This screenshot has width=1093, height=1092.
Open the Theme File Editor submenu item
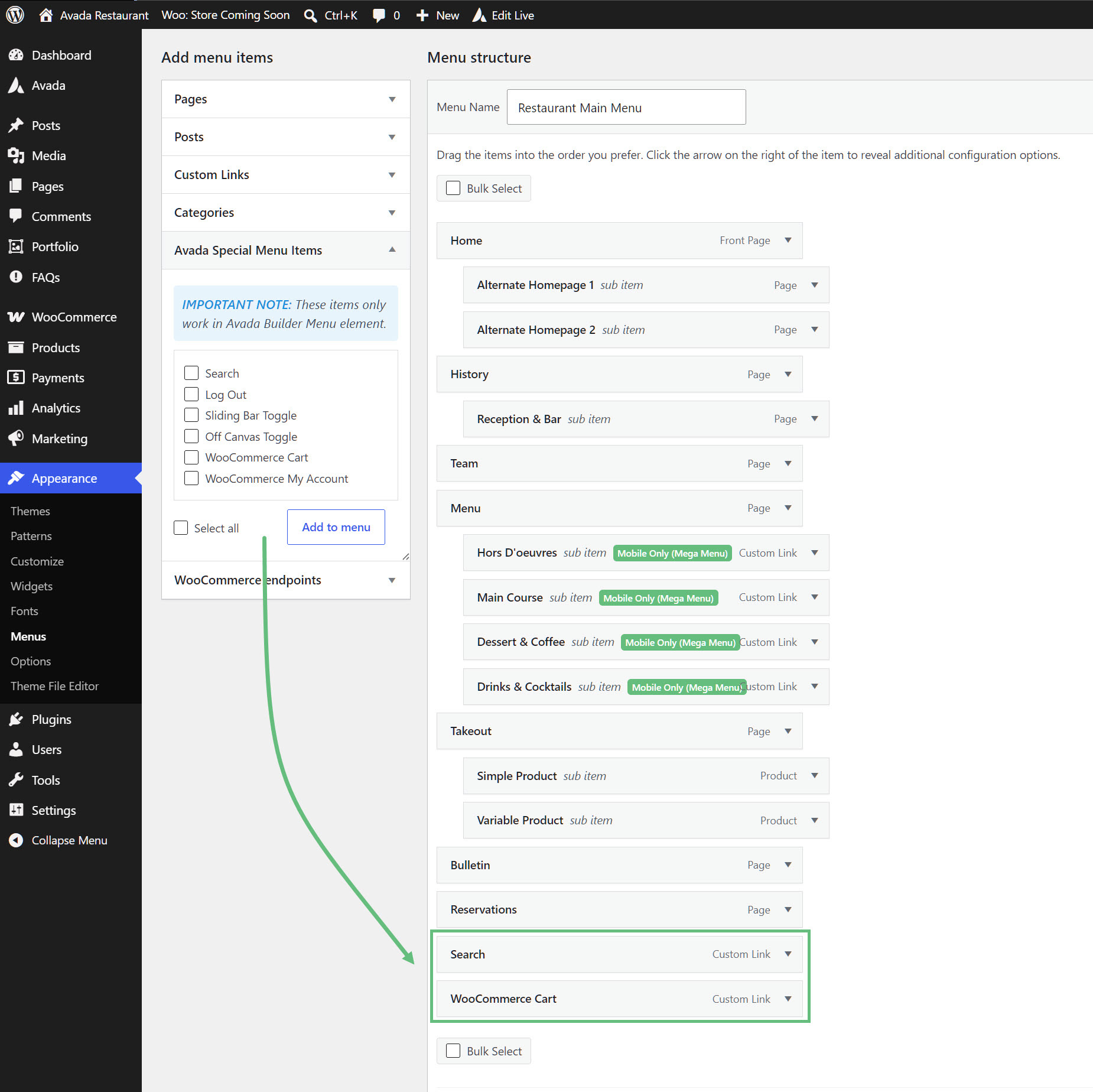pyautogui.click(x=54, y=686)
